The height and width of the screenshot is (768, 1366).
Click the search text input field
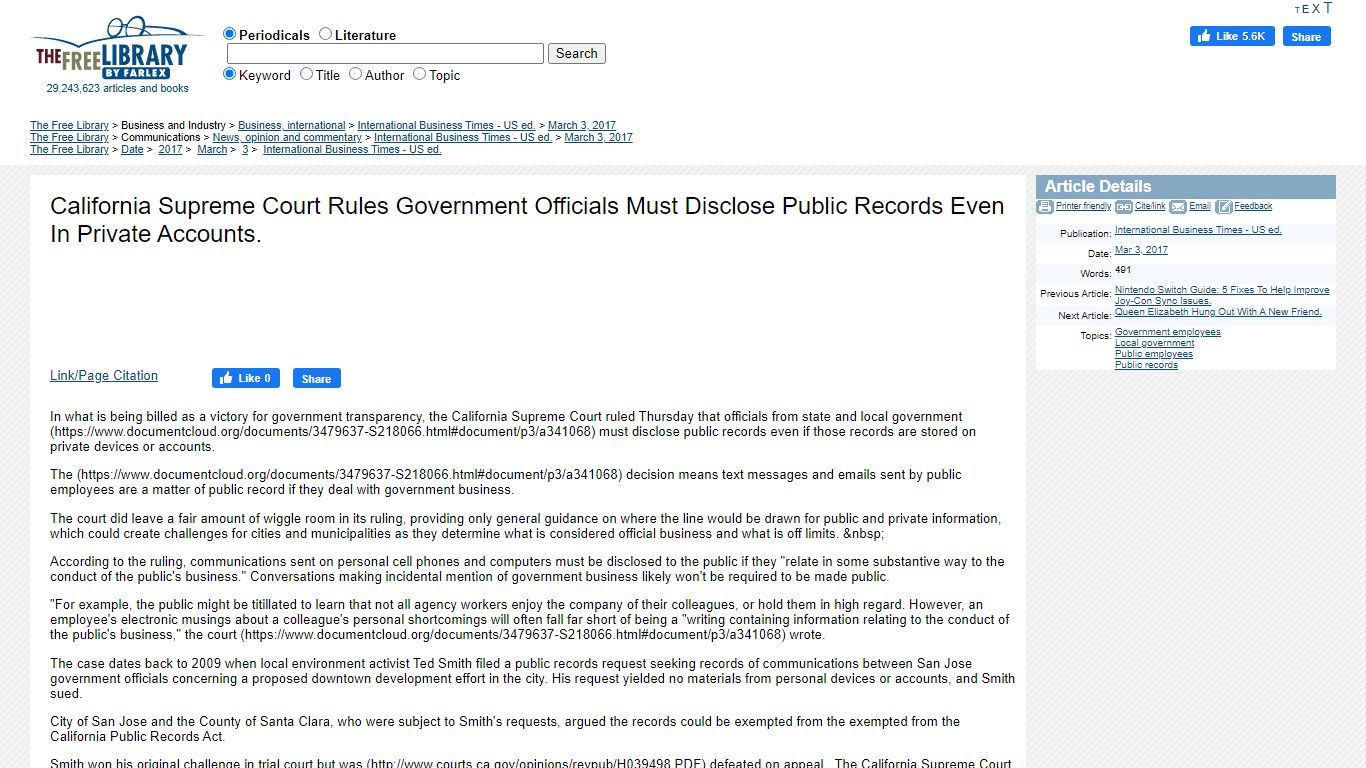coord(385,54)
